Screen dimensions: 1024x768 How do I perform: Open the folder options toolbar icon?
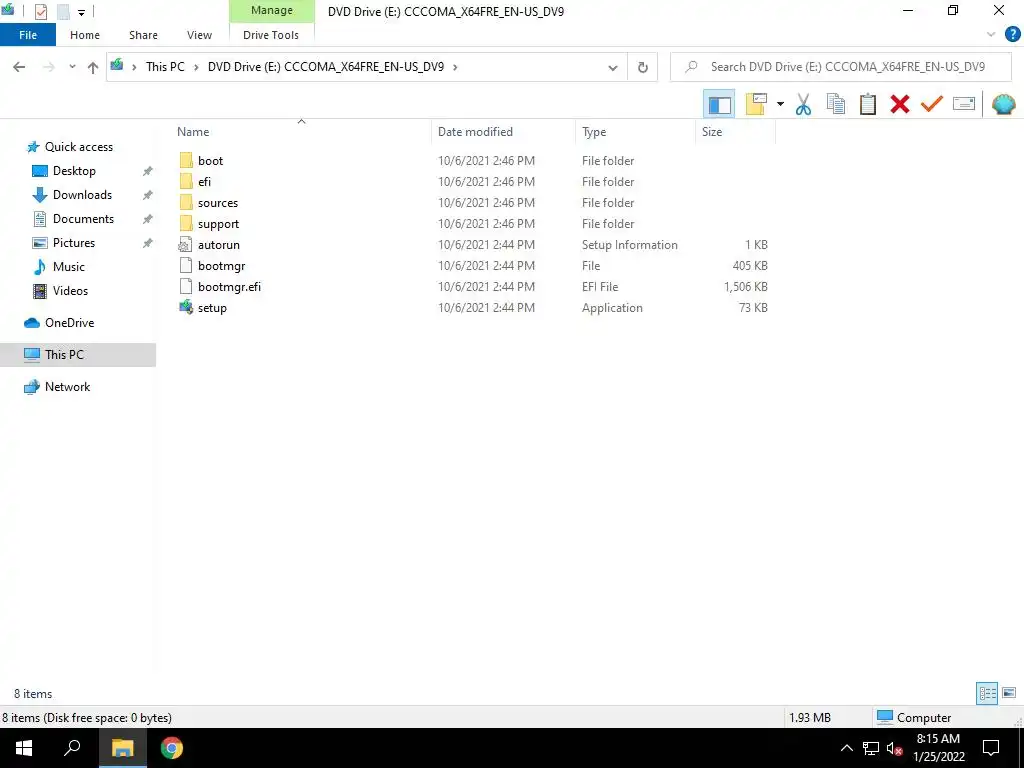[756, 104]
